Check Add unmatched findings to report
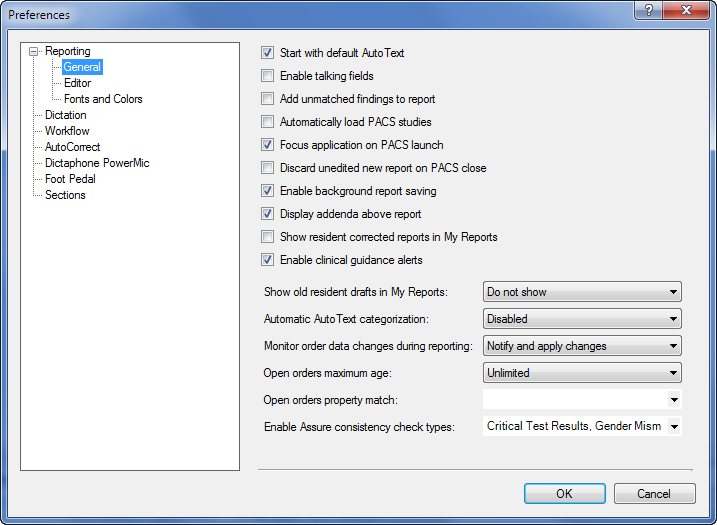717x525 pixels. [x=268, y=99]
